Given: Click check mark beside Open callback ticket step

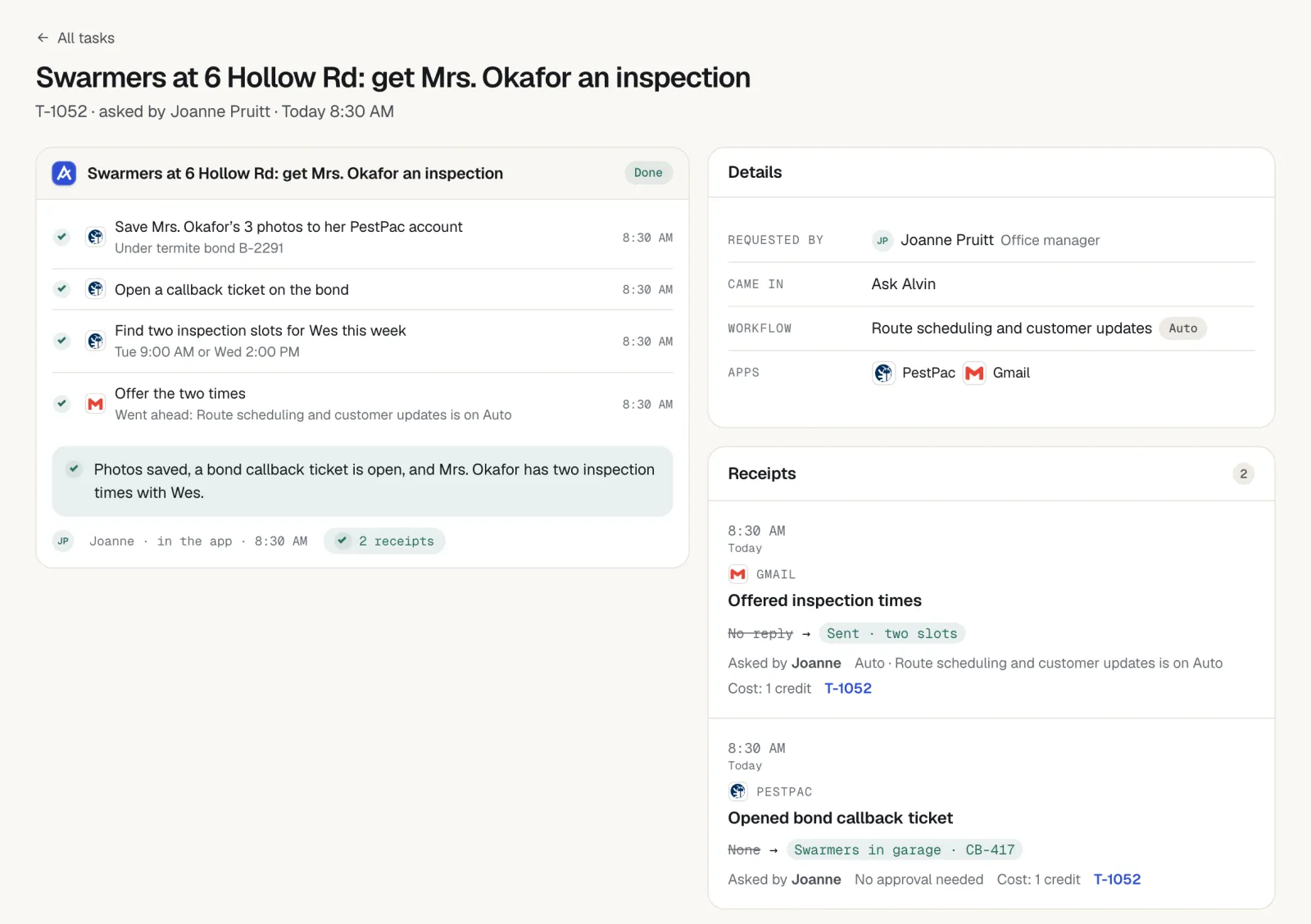Looking at the screenshot, I should [61, 289].
